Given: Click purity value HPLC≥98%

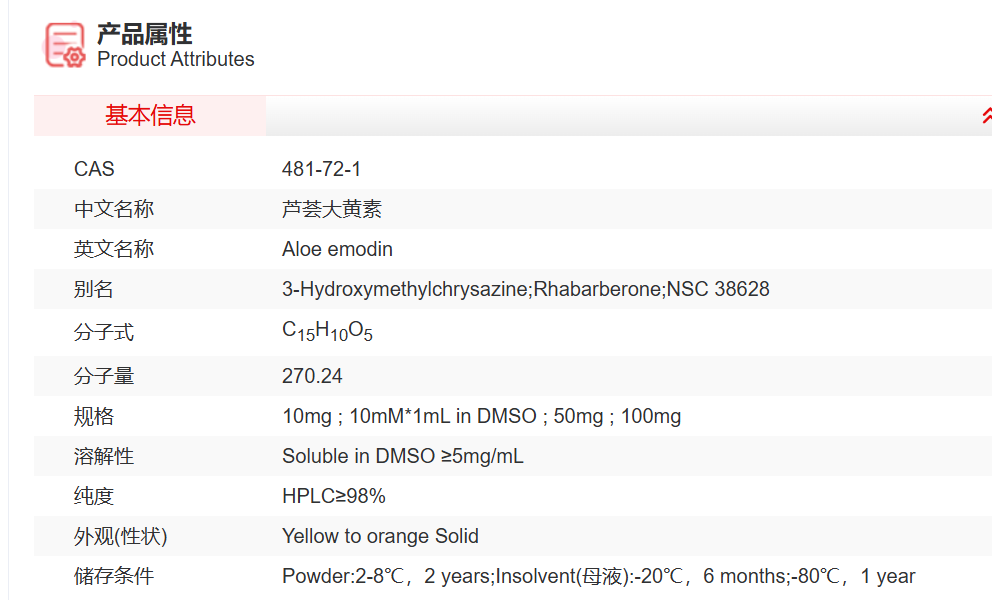Looking at the screenshot, I should pyautogui.click(x=333, y=496).
